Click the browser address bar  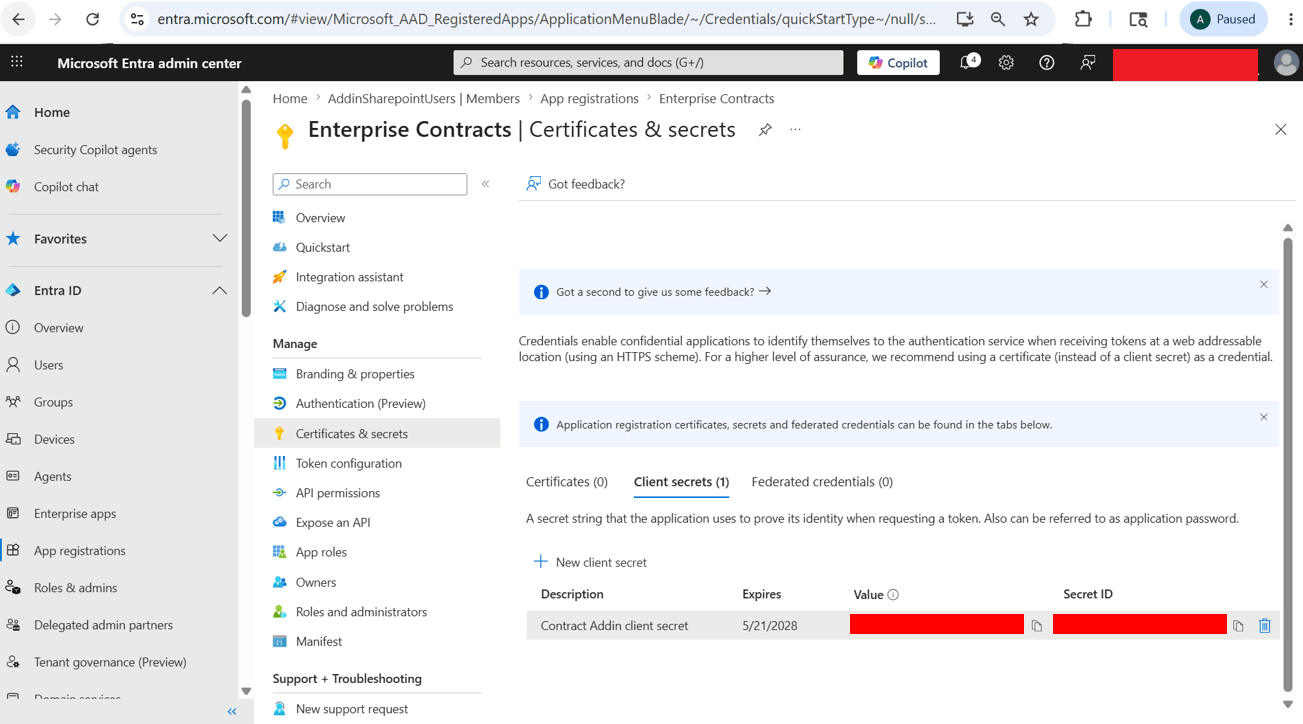tap(546, 19)
